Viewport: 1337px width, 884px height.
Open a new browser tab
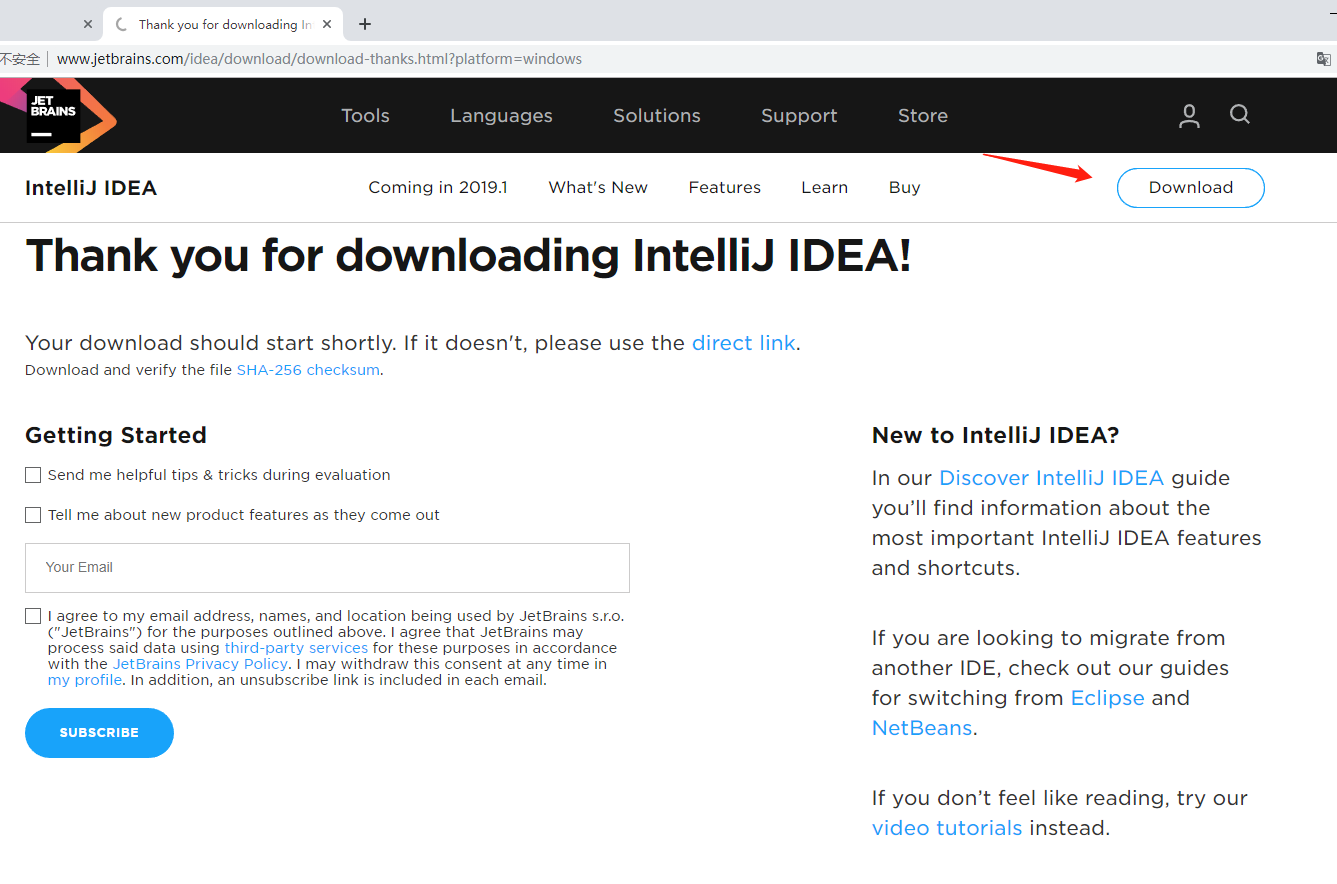click(365, 24)
